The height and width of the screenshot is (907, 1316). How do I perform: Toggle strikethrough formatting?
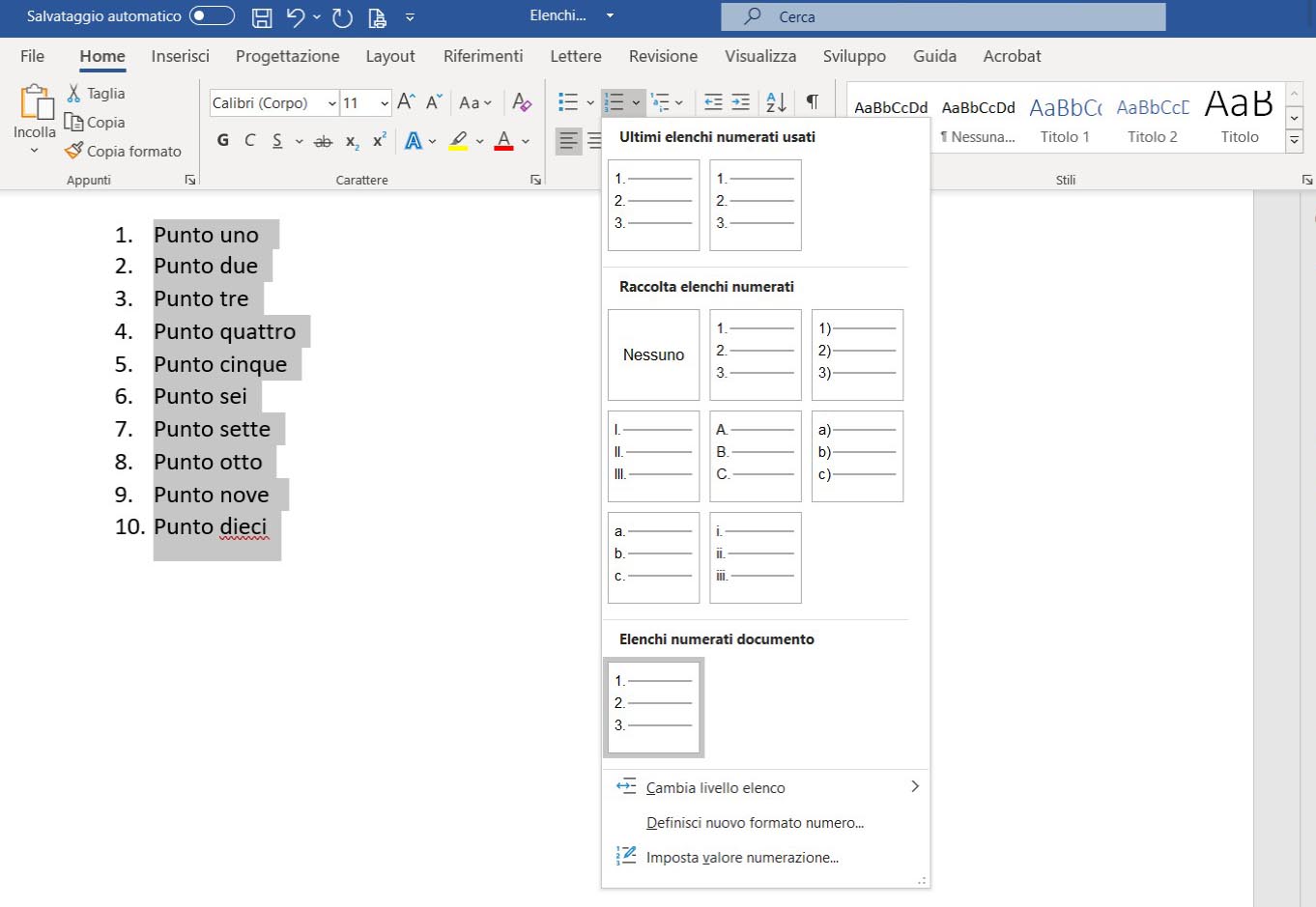pos(323,141)
